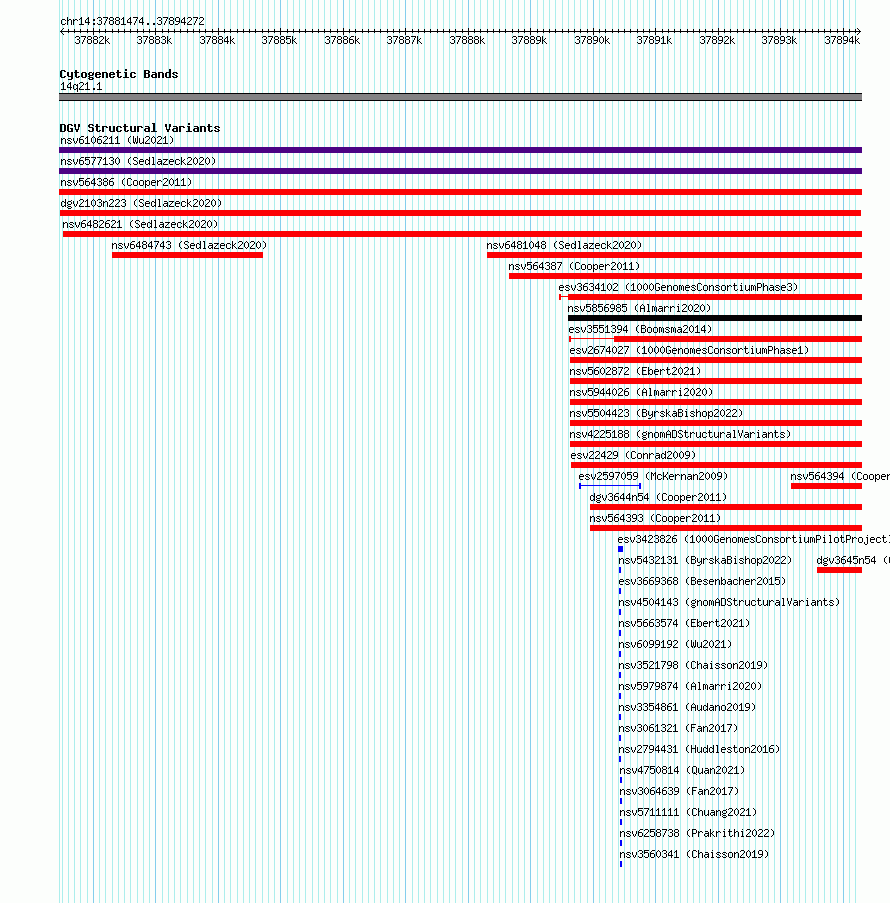
Task: Select the purple bar for nsv6106211
Action: point(460,150)
